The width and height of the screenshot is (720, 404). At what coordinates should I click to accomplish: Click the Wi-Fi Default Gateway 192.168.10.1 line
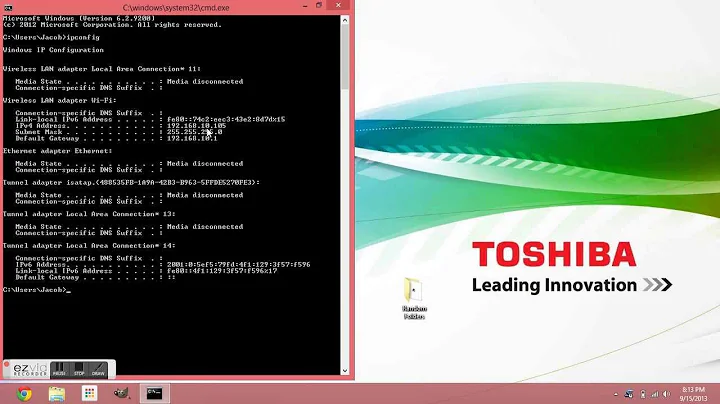(116, 138)
